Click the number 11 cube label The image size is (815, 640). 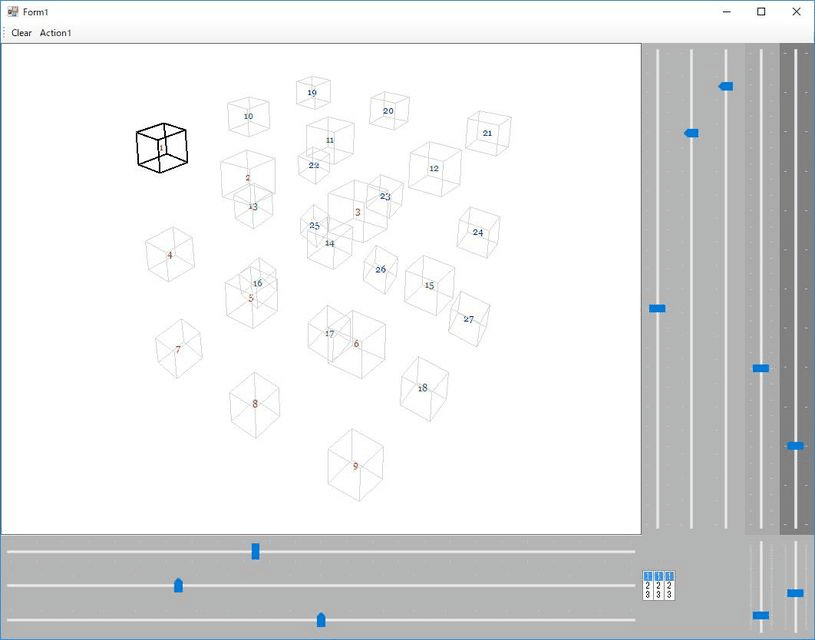click(330, 140)
